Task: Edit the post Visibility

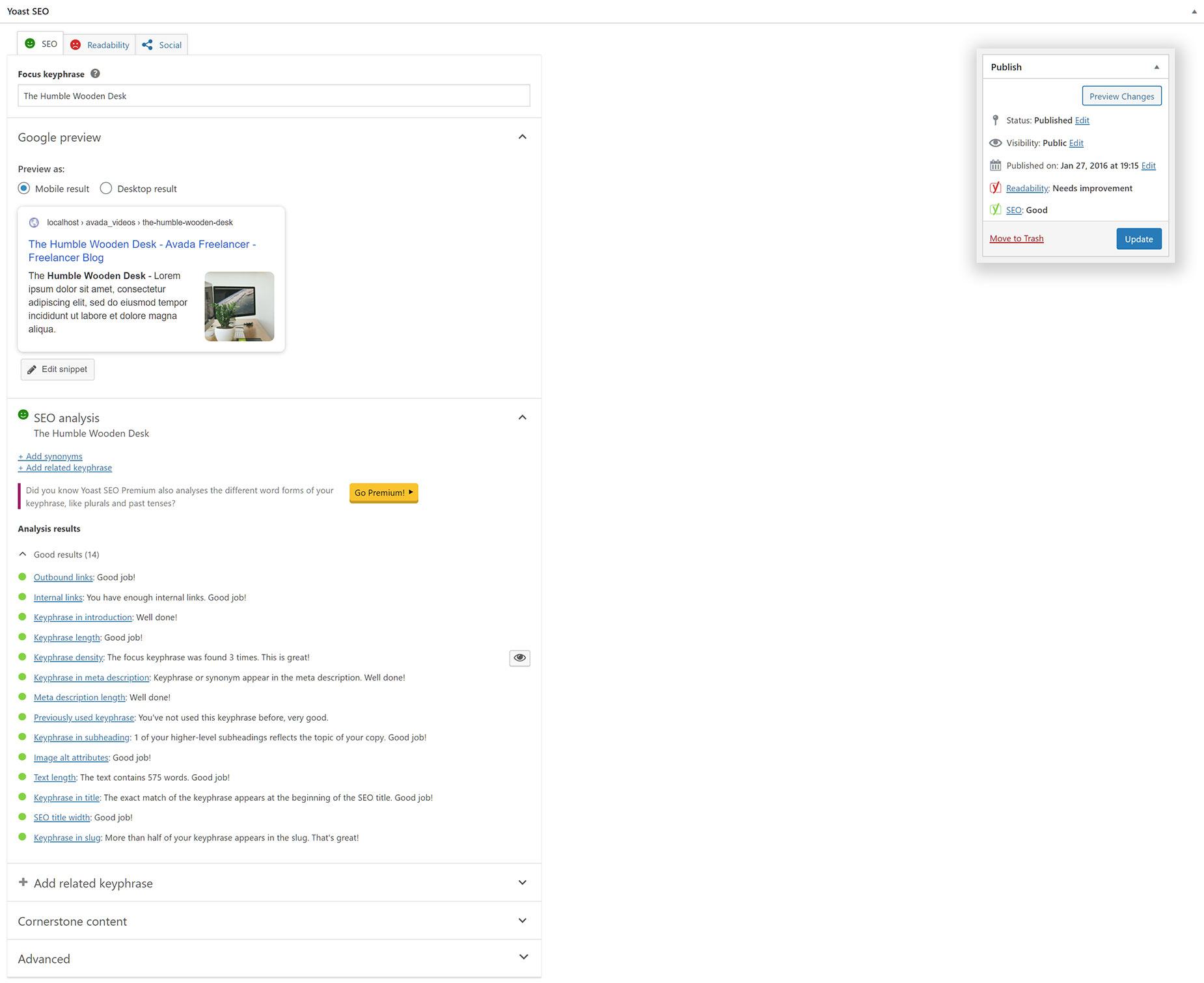Action: [x=1076, y=143]
